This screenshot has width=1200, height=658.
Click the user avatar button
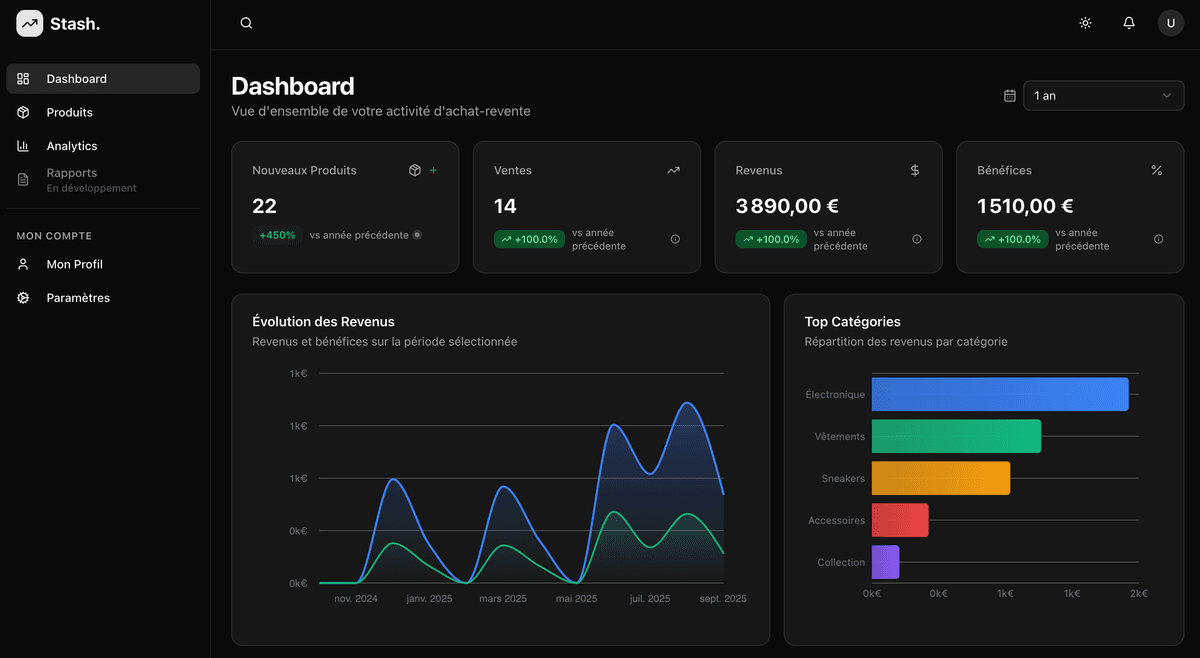coord(1170,23)
